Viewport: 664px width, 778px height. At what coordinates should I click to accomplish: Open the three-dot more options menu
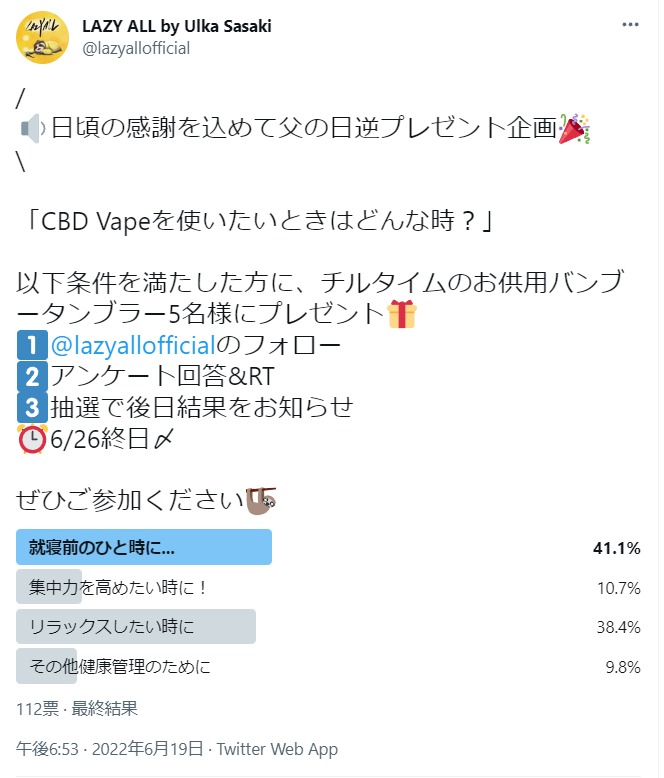pos(630,24)
